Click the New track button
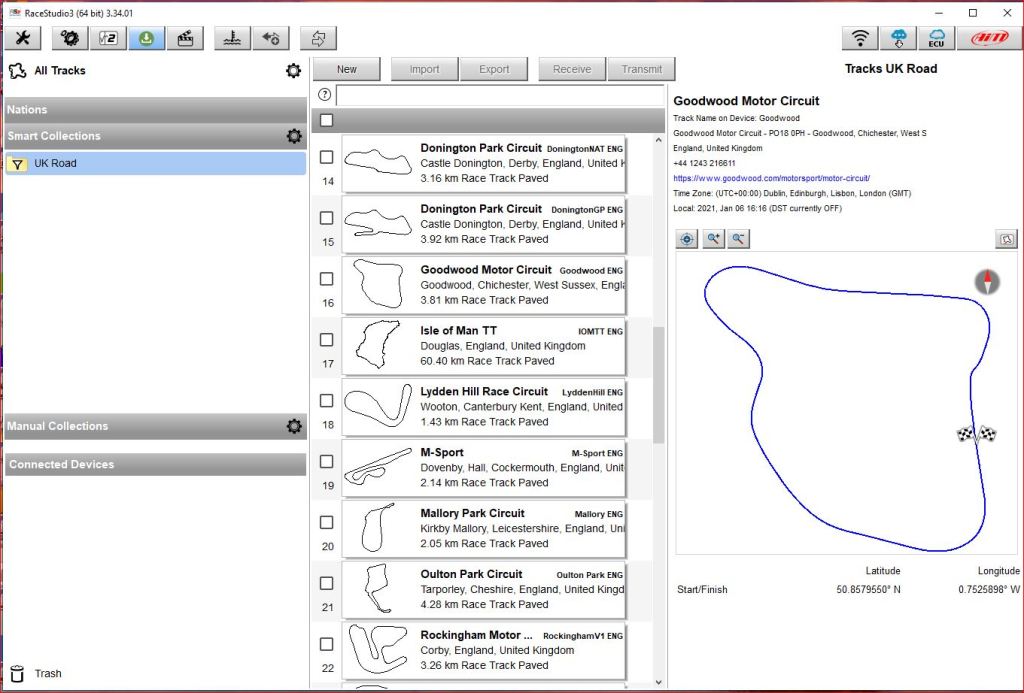Image resolution: width=1024 pixels, height=693 pixels. pos(347,69)
